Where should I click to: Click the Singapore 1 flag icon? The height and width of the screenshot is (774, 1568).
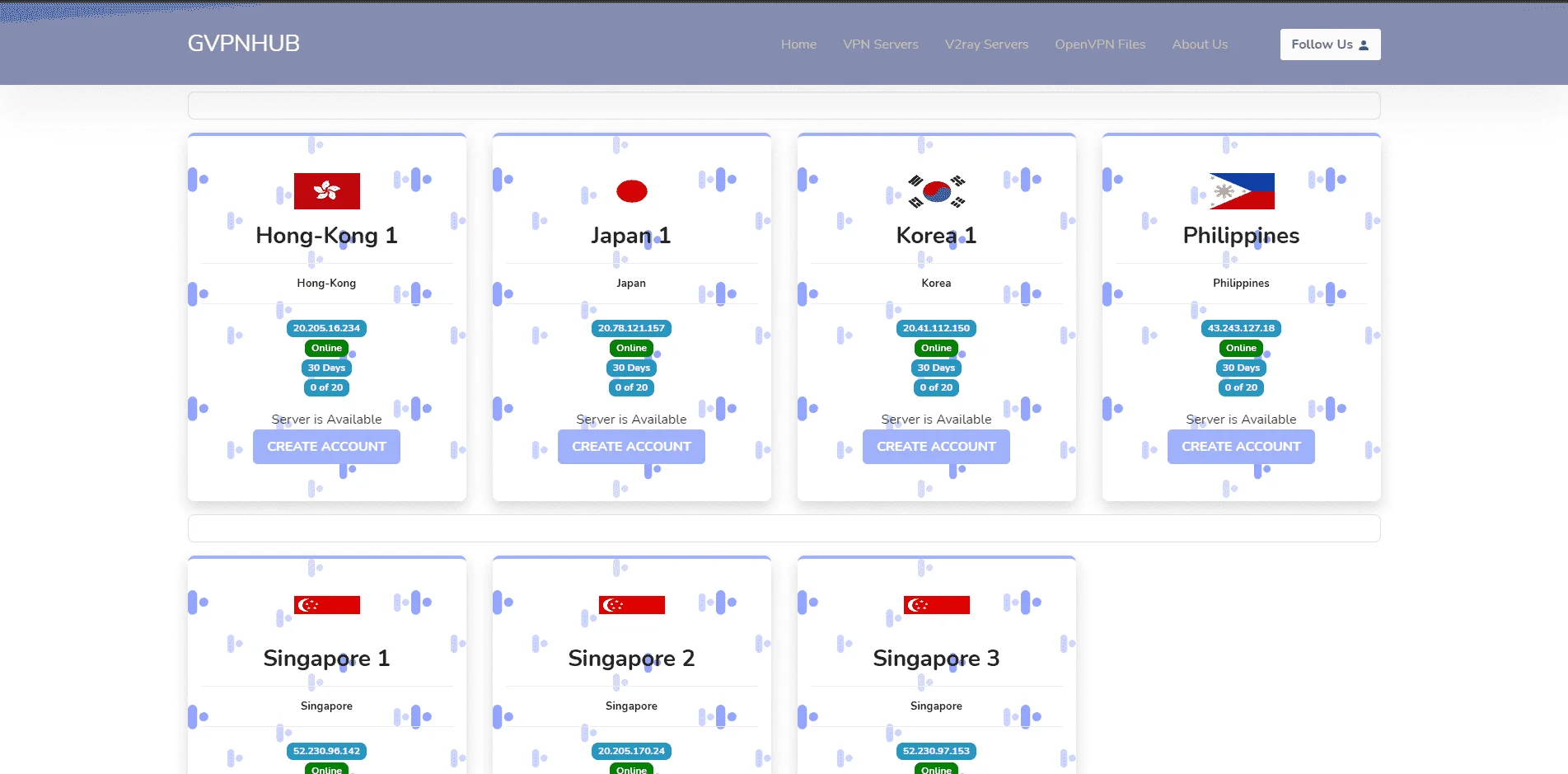tap(326, 605)
